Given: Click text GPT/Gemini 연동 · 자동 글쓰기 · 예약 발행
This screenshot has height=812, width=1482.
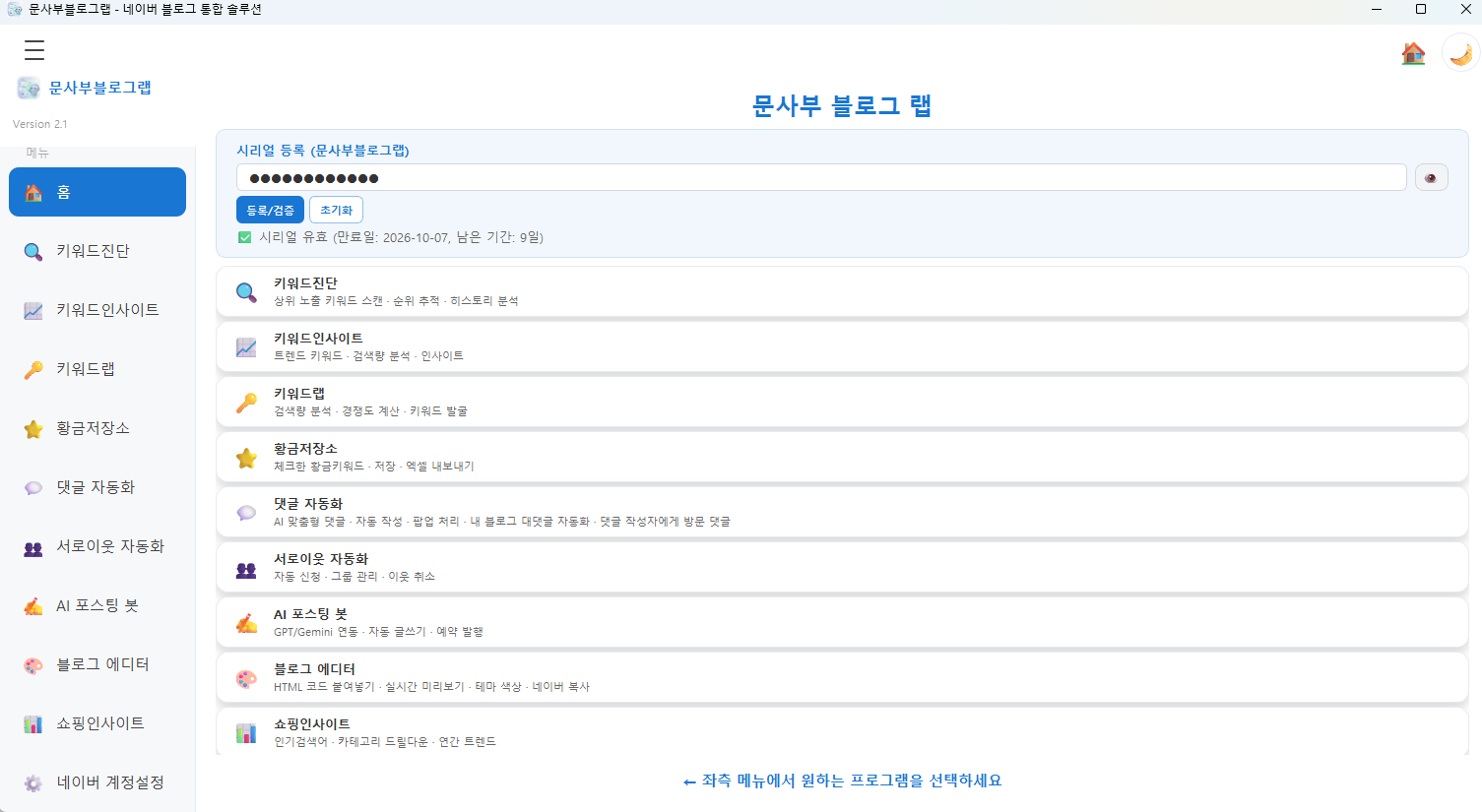Looking at the screenshot, I should [x=378, y=632].
